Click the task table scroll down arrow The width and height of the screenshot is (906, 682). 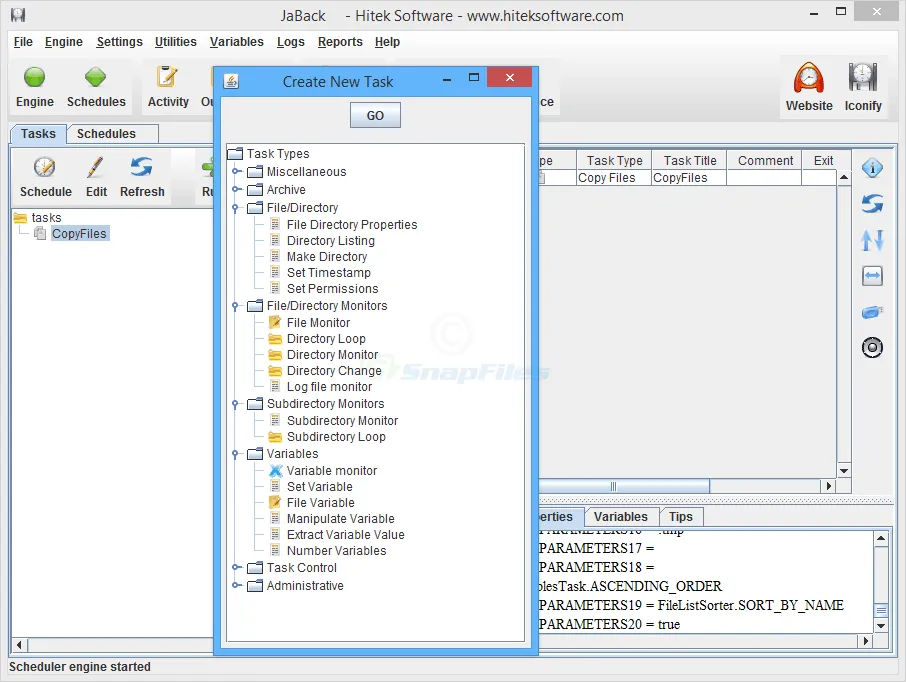(844, 470)
